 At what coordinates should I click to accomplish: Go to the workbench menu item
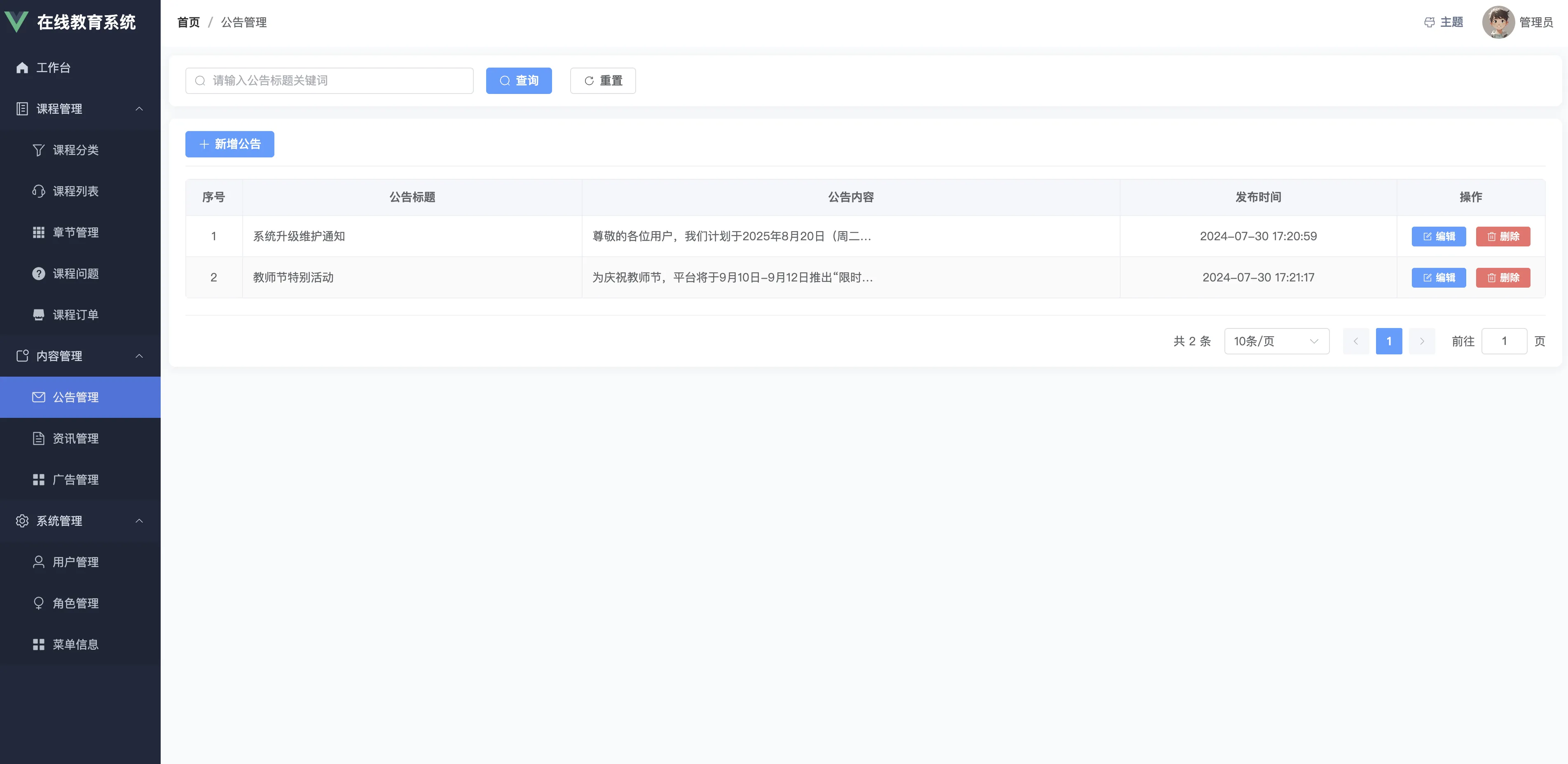(x=54, y=68)
